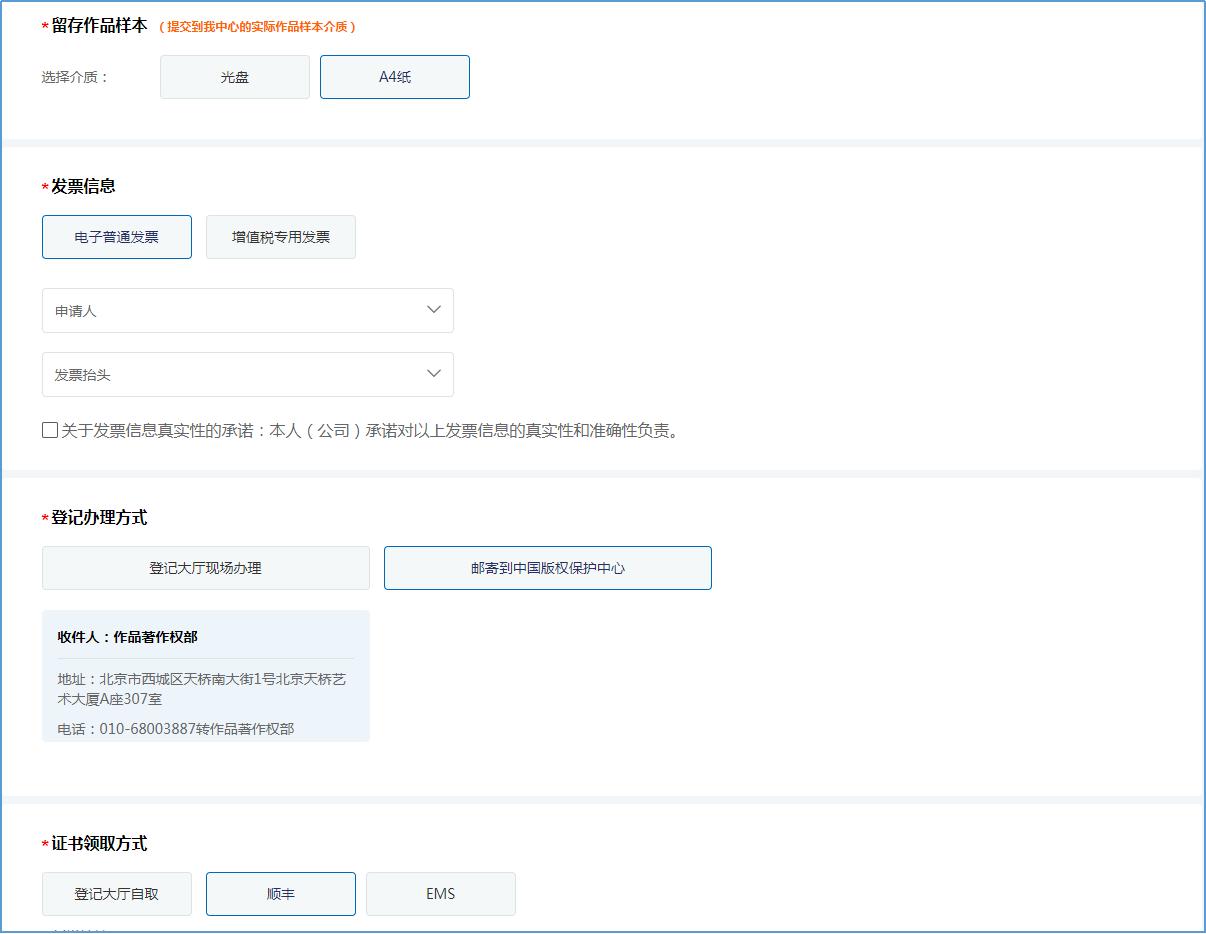
Task: Click the chevron arrow beside 申请人
Action: (x=433, y=310)
